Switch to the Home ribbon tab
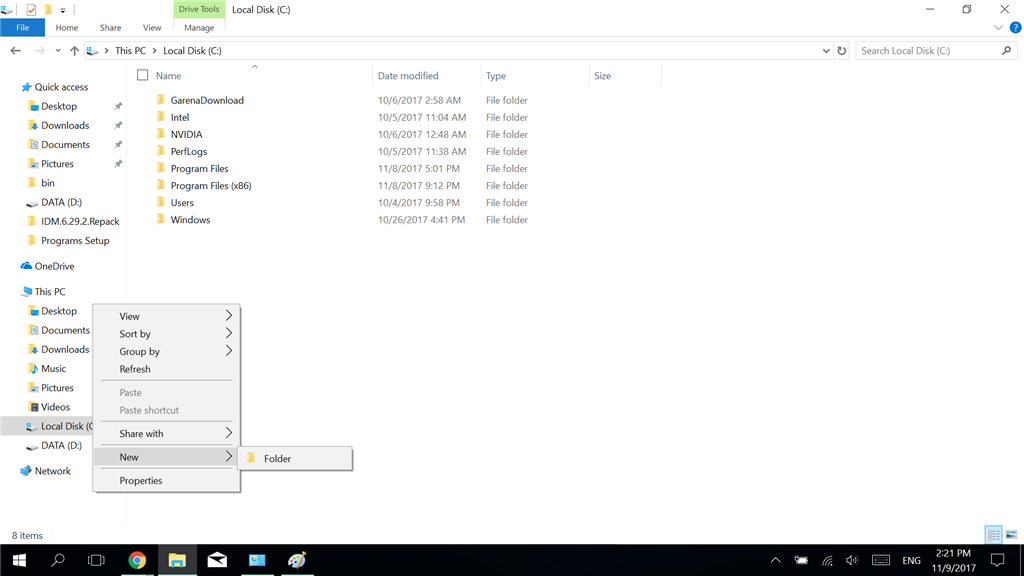1024x576 pixels. click(x=67, y=27)
